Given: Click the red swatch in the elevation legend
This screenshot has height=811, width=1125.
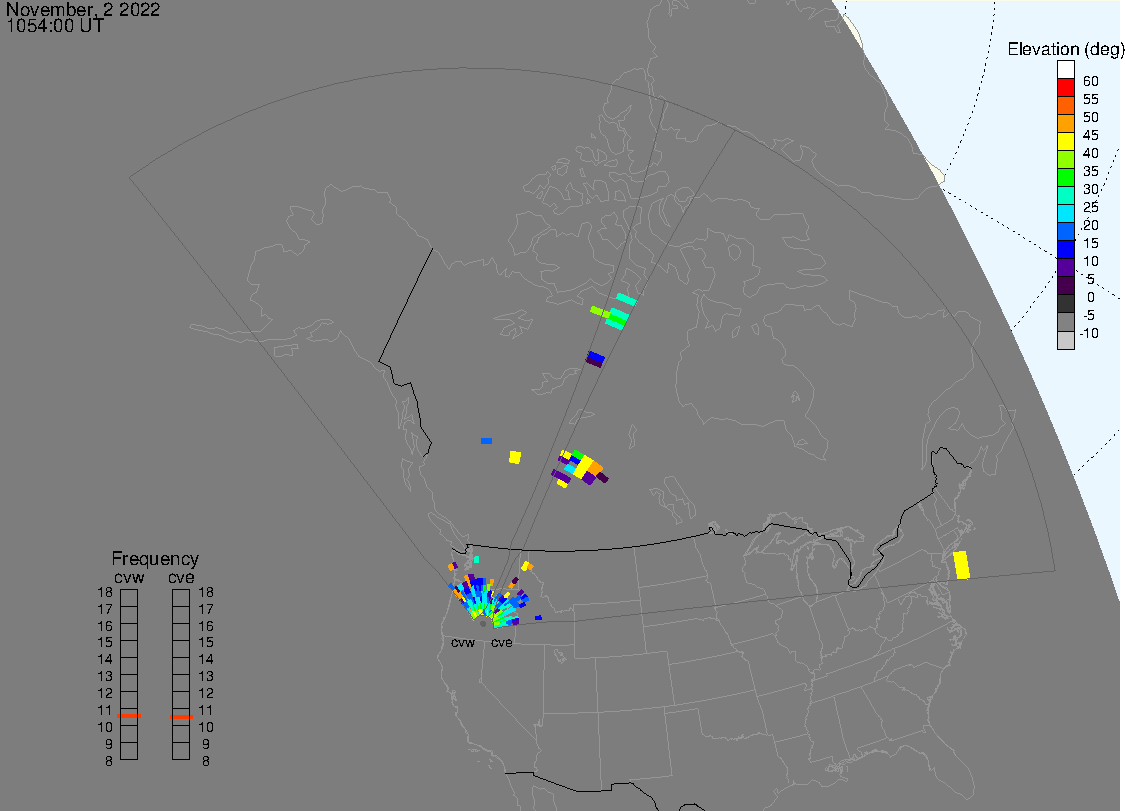Looking at the screenshot, I should pyautogui.click(x=1065, y=88).
